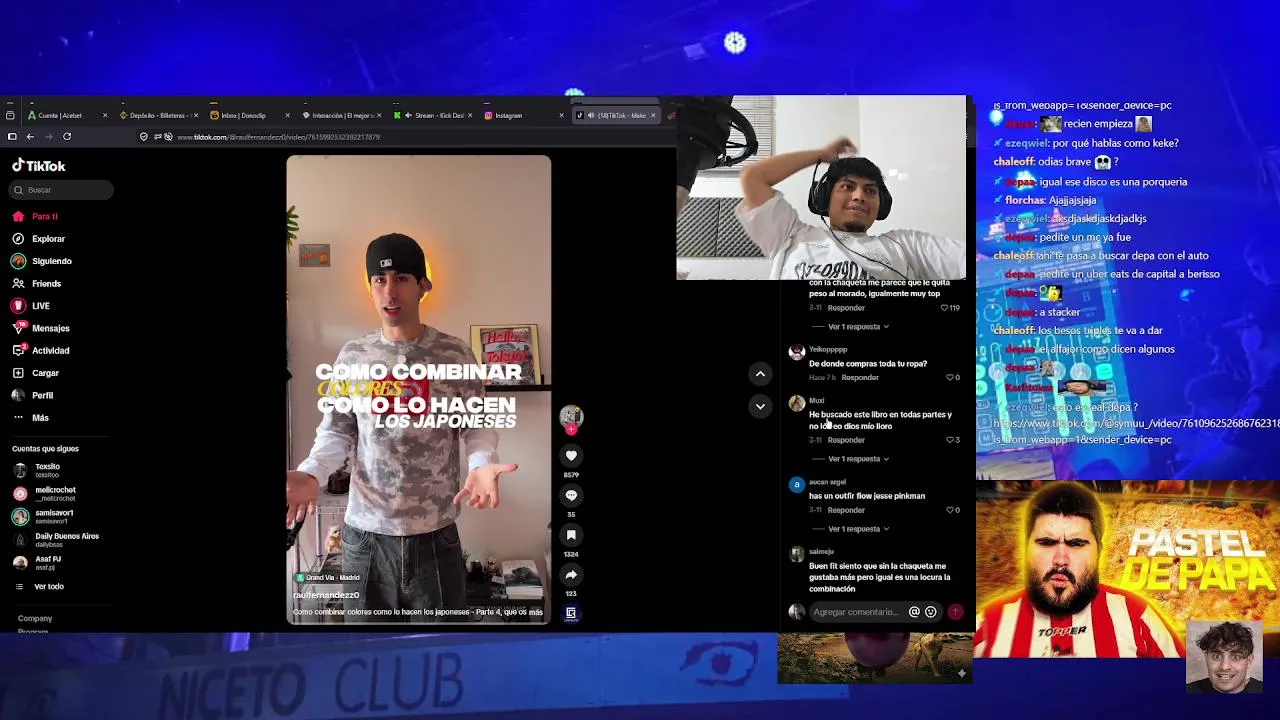The width and height of the screenshot is (1280, 720).
Task: Open raulfernandezz0 profile link on video
Action: coord(326,595)
